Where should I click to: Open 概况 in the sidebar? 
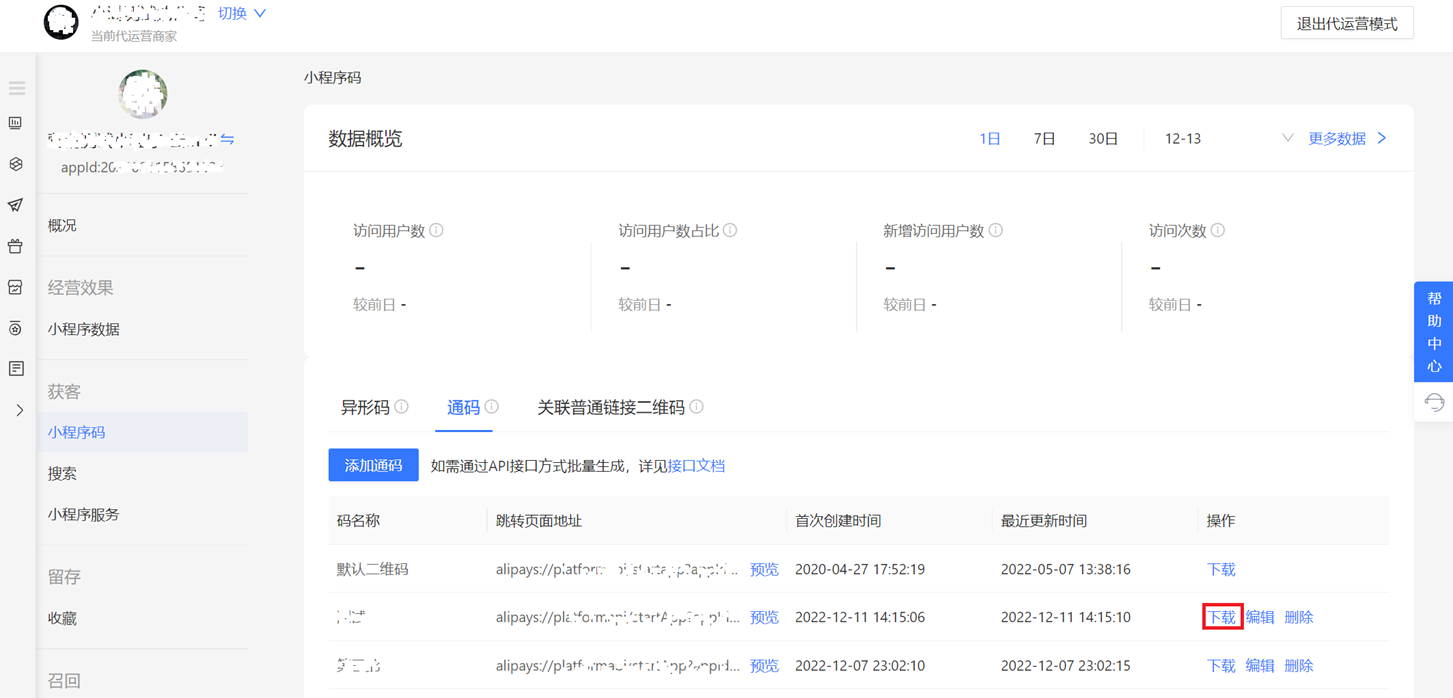(62, 226)
